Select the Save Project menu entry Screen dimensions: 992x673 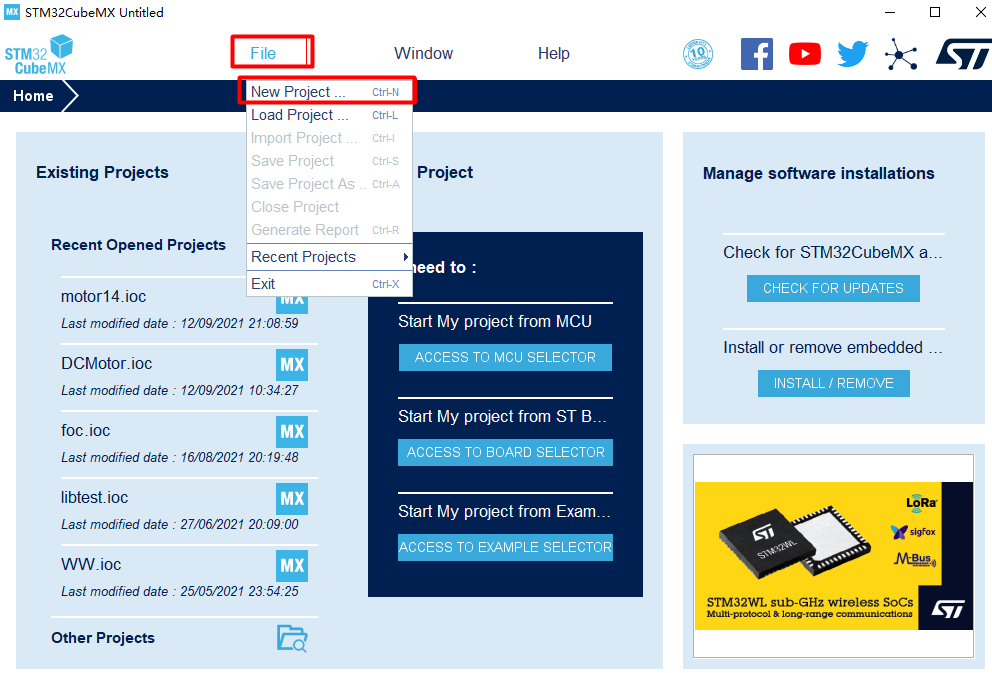pos(330,161)
